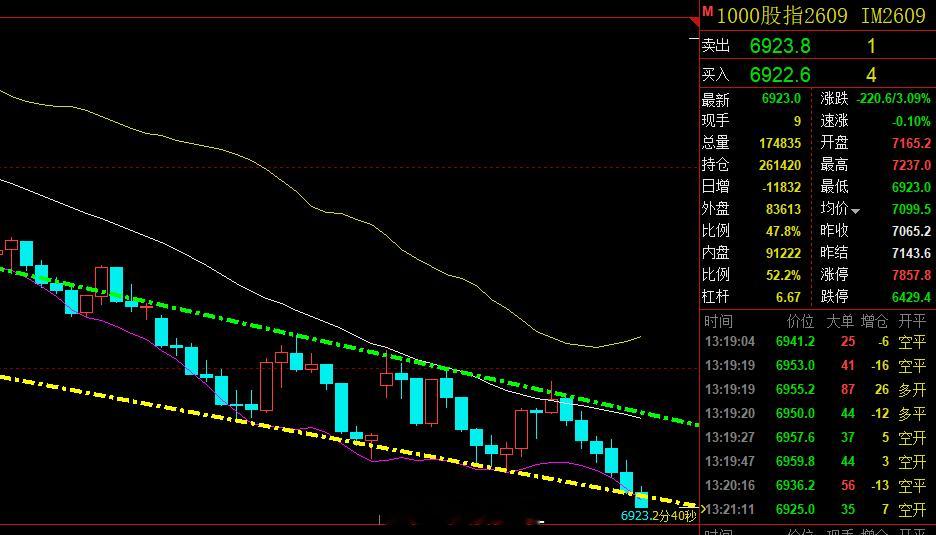Viewport: 936px width, 535px height.
Task: Select the latest tick row at 13:21:11
Action: click(x=817, y=509)
